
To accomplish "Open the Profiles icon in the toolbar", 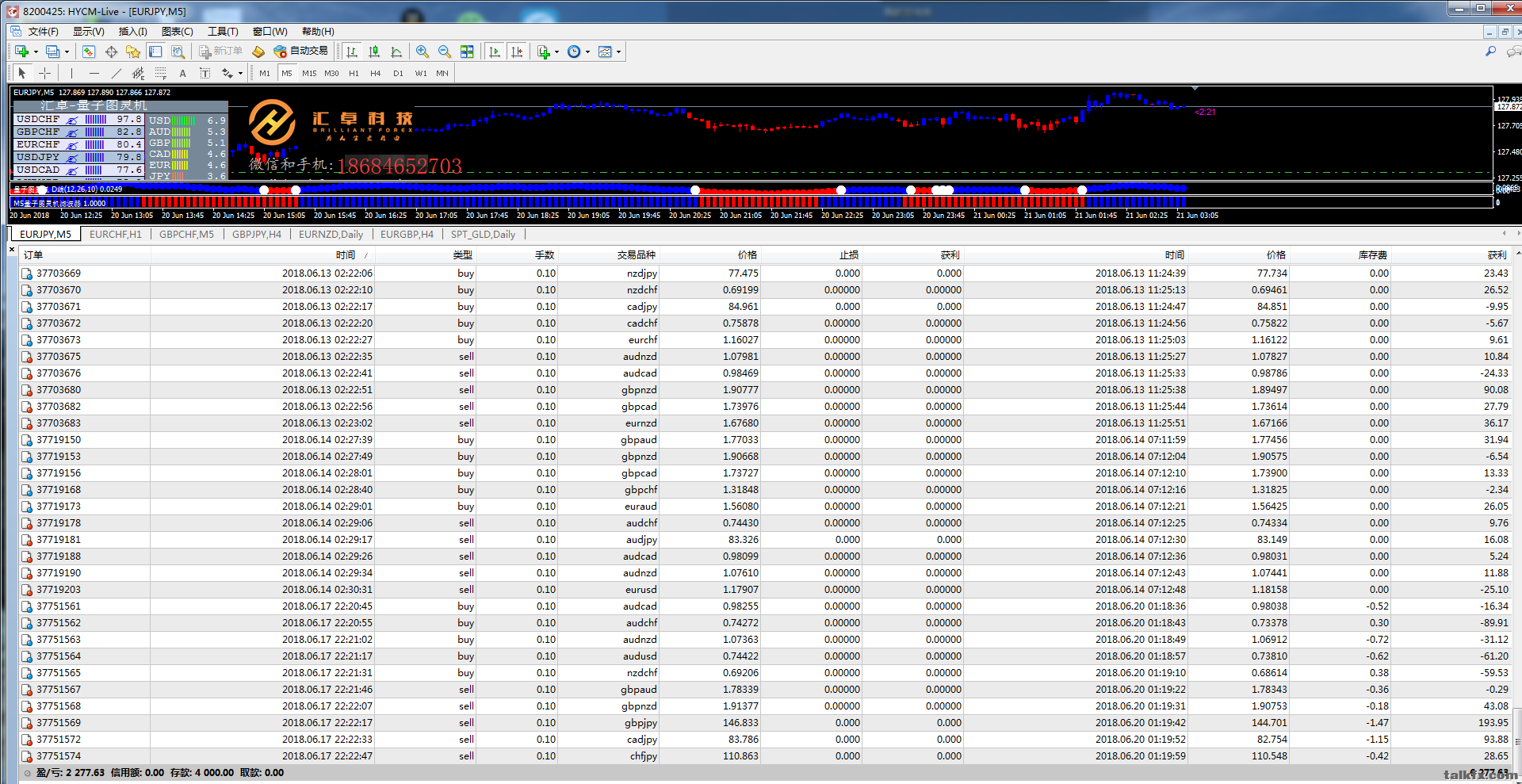I will pyautogui.click(x=52, y=52).
